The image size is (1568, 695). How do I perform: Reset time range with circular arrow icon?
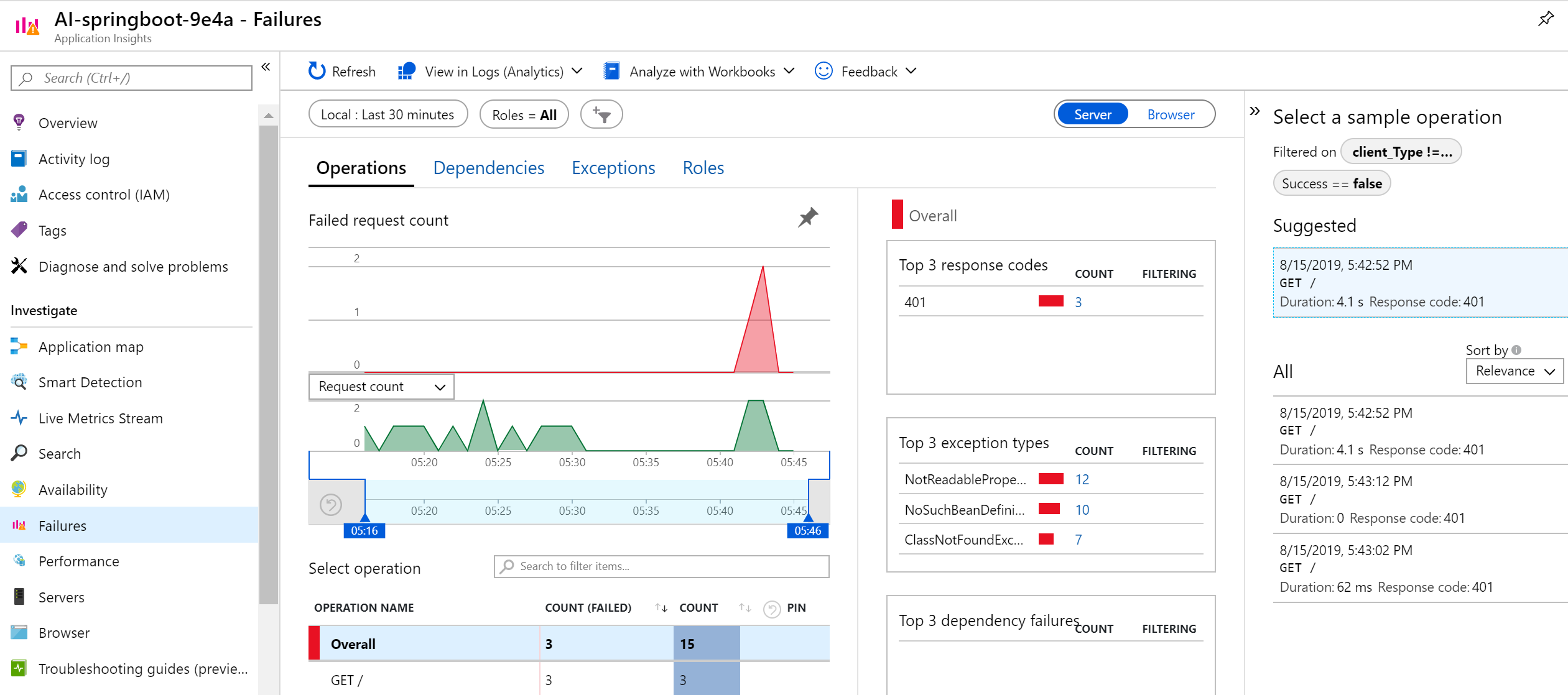[x=331, y=504]
